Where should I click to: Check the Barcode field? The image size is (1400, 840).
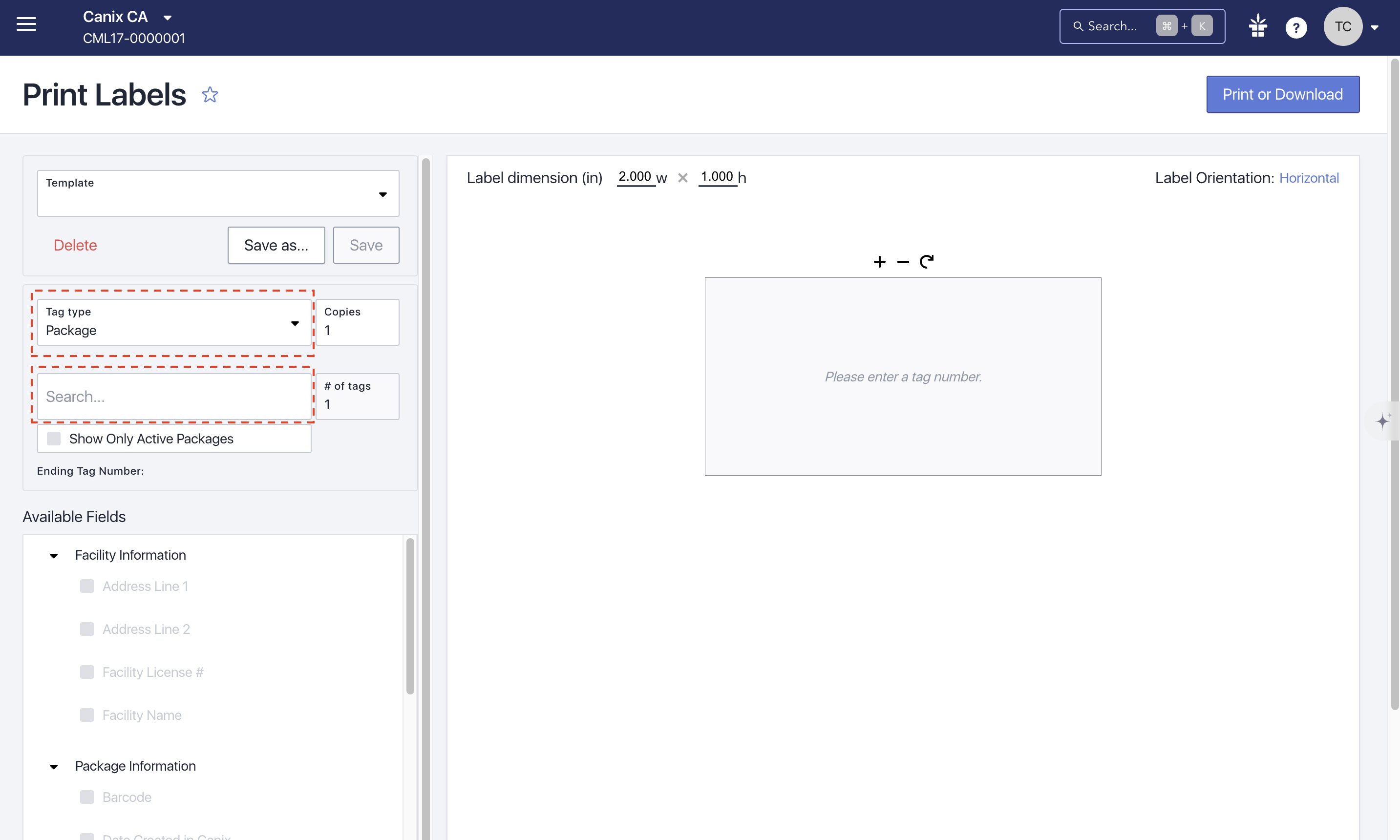tap(86, 797)
